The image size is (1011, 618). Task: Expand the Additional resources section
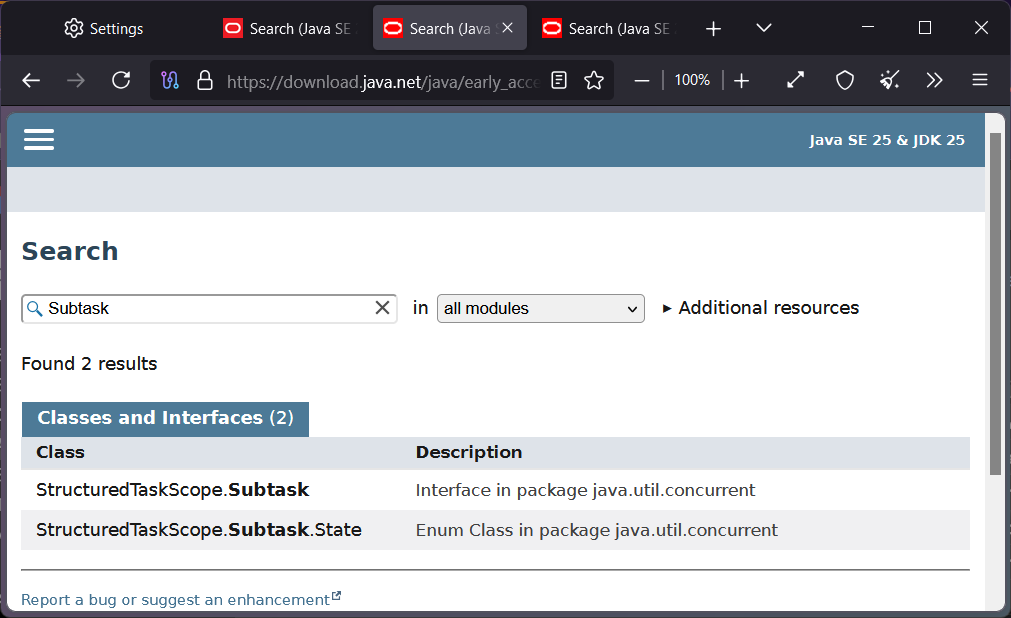tap(760, 308)
